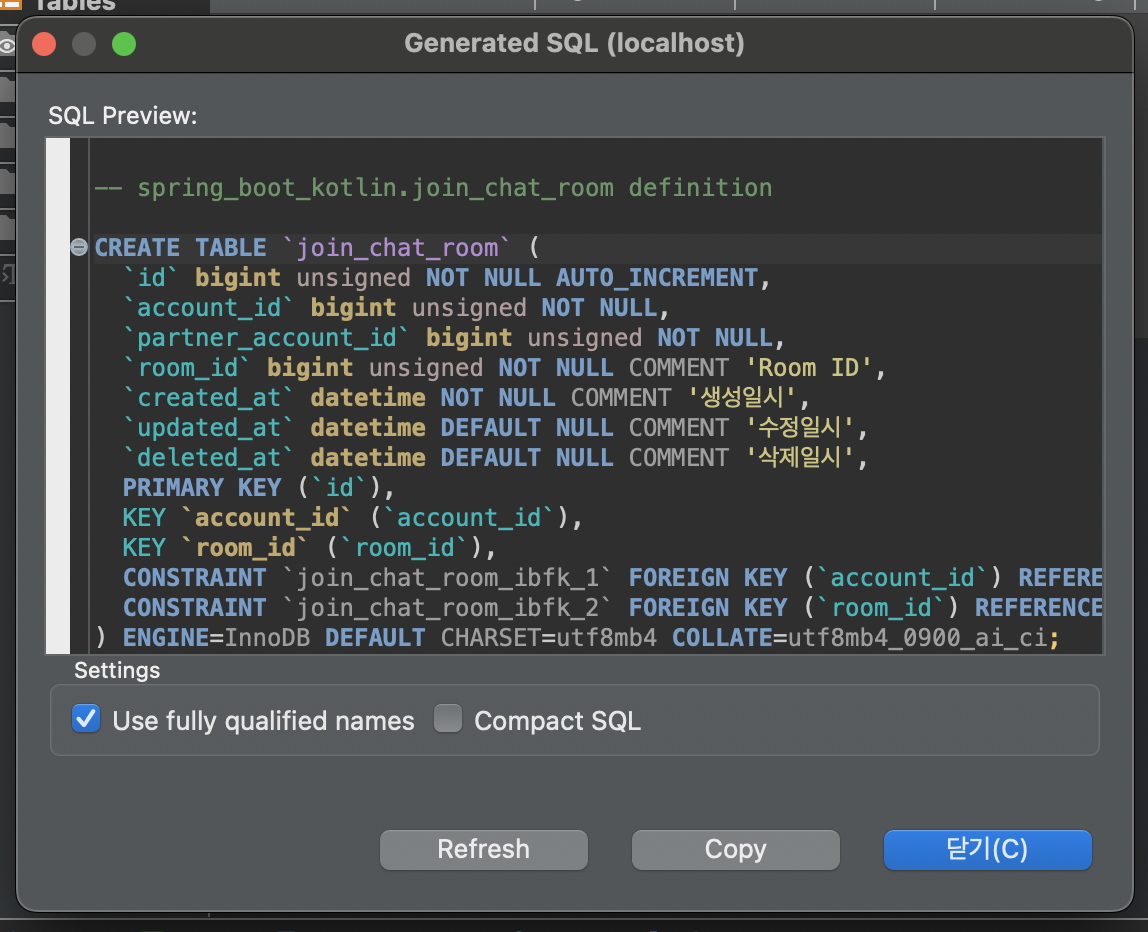
Task: Click KEY `account_id` index line
Action: coord(352,518)
